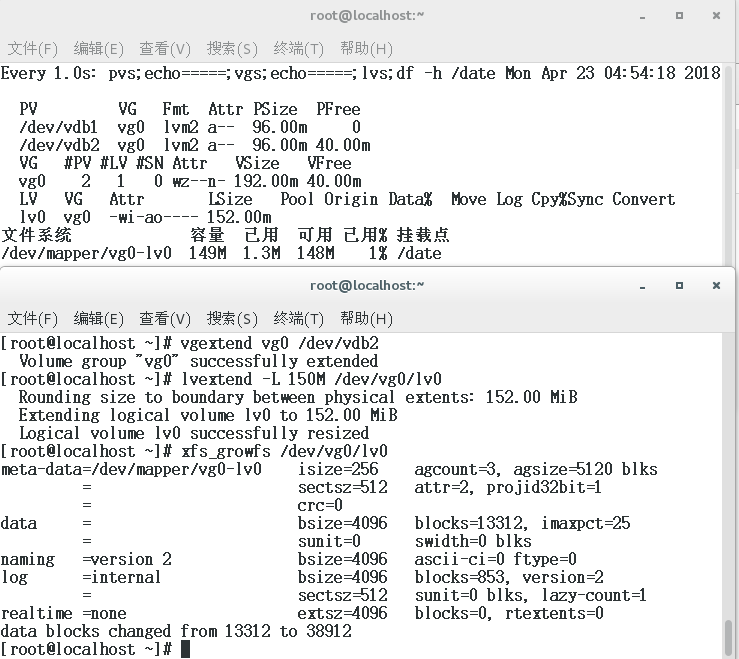Maximize the upper terminal window
This screenshot has width=739, height=659.
coord(679,16)
